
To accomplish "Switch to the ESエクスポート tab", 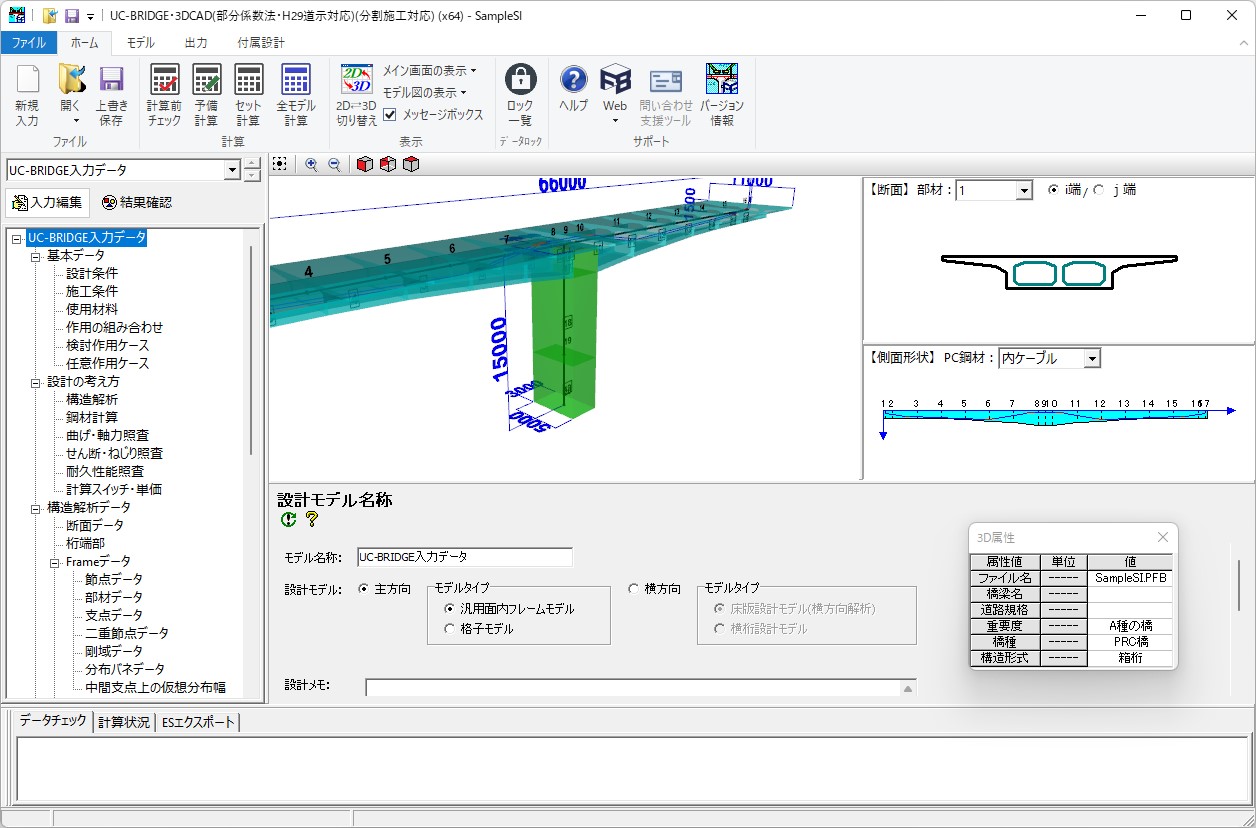I will (198, 722).
